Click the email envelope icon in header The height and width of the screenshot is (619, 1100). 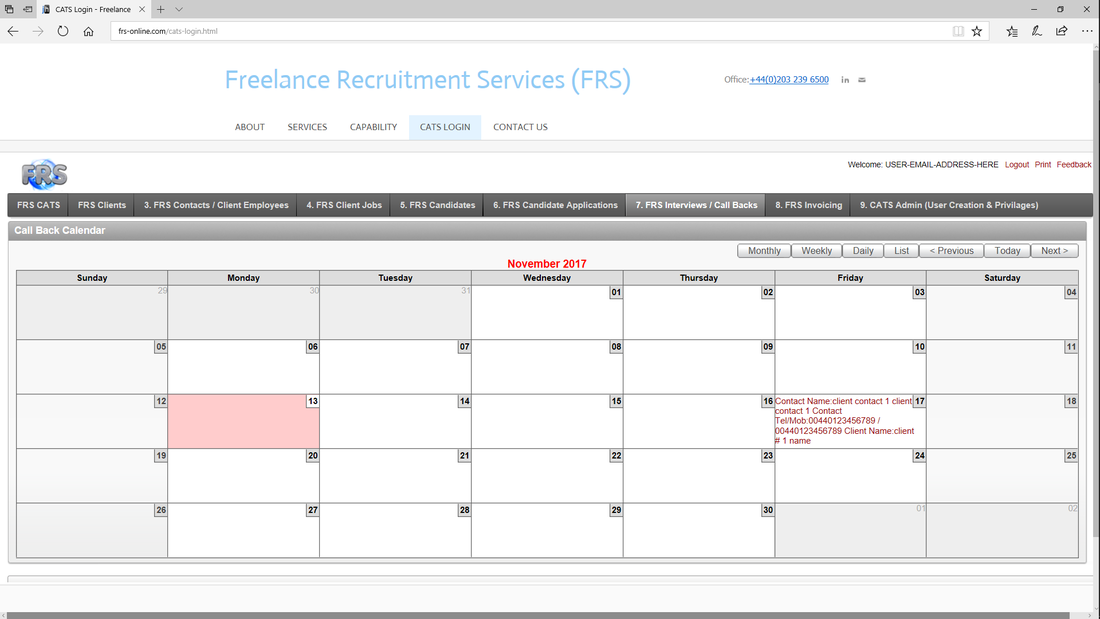[862, 80]
